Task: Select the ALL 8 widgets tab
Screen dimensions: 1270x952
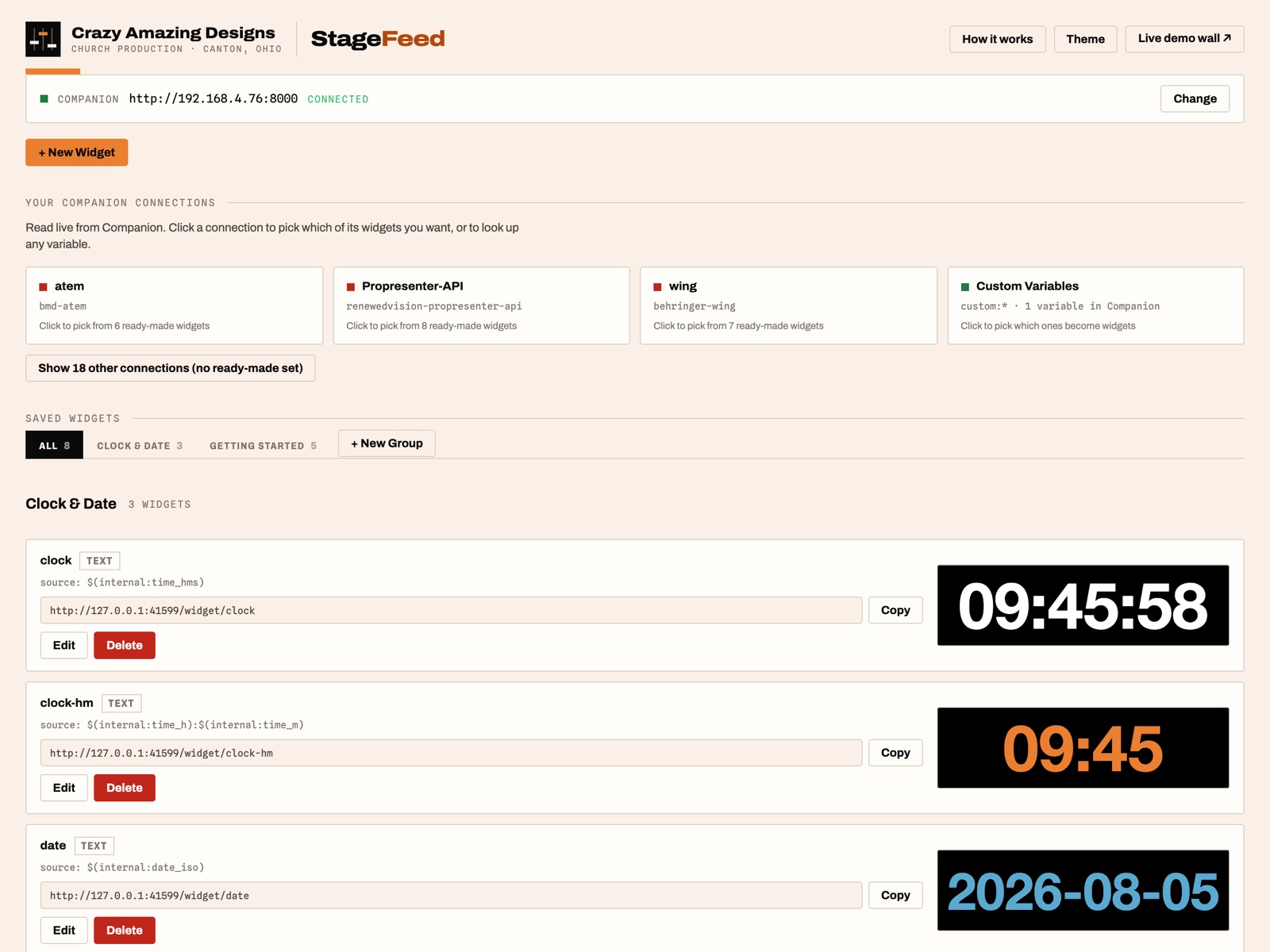Action: pyautogui.click(x=54, y=445)
